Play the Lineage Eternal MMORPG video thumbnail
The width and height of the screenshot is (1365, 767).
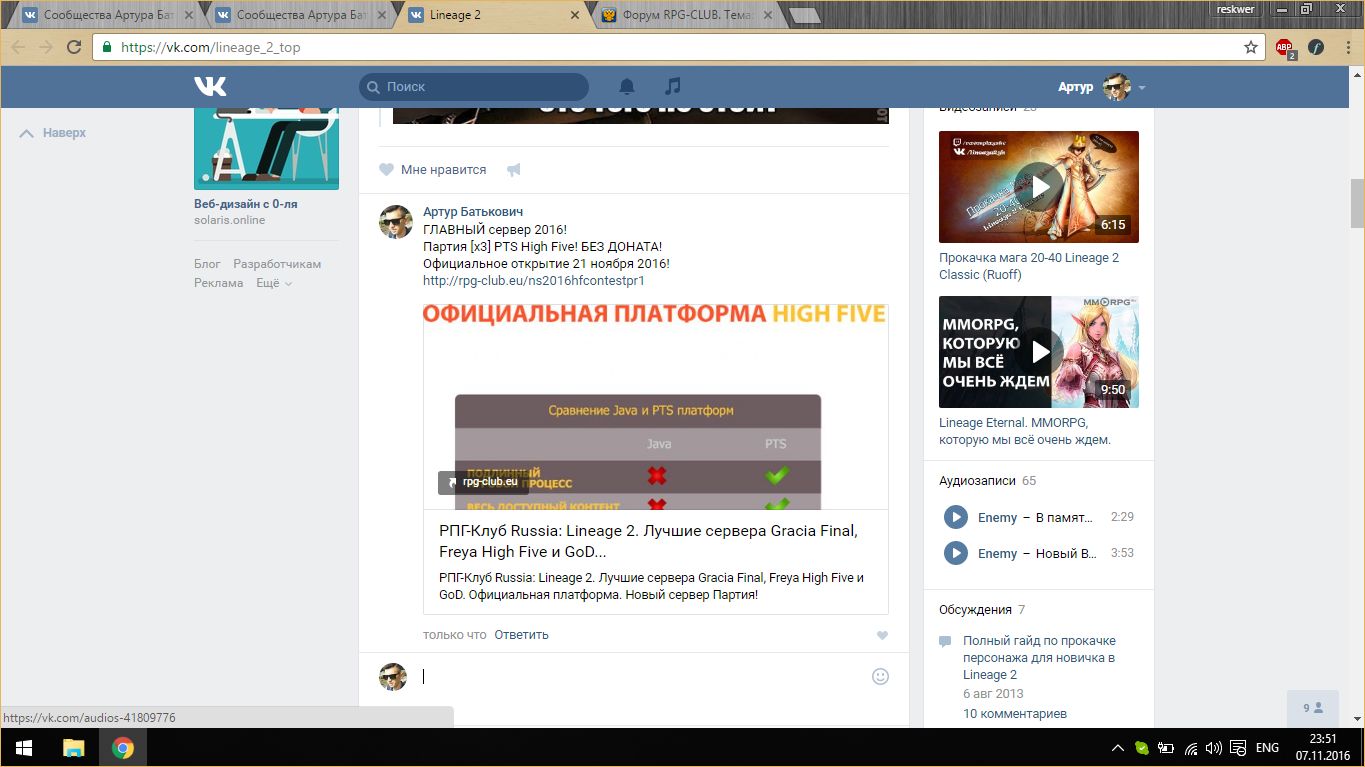1039,352
